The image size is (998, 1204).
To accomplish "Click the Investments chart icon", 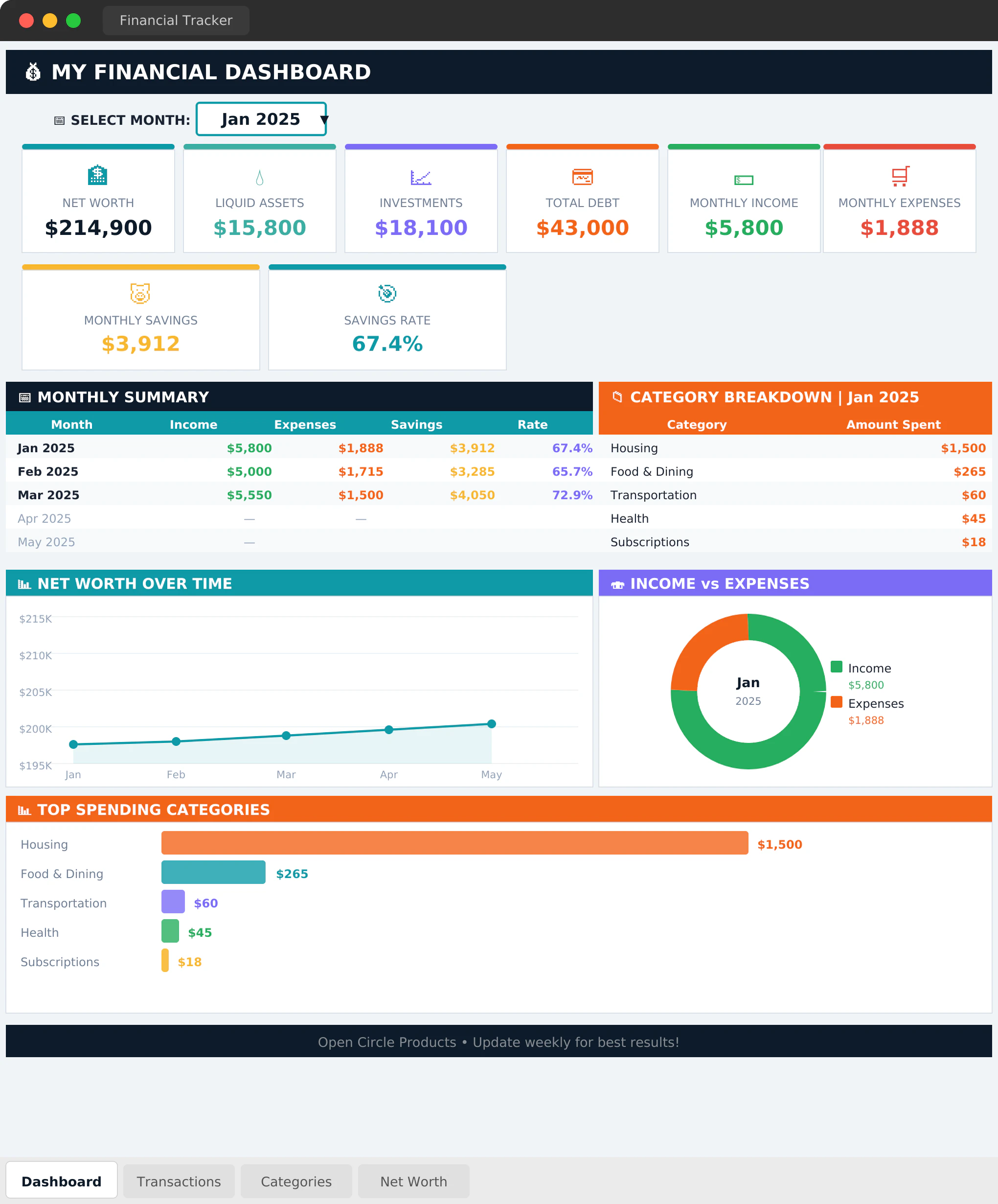I will 421,178.
